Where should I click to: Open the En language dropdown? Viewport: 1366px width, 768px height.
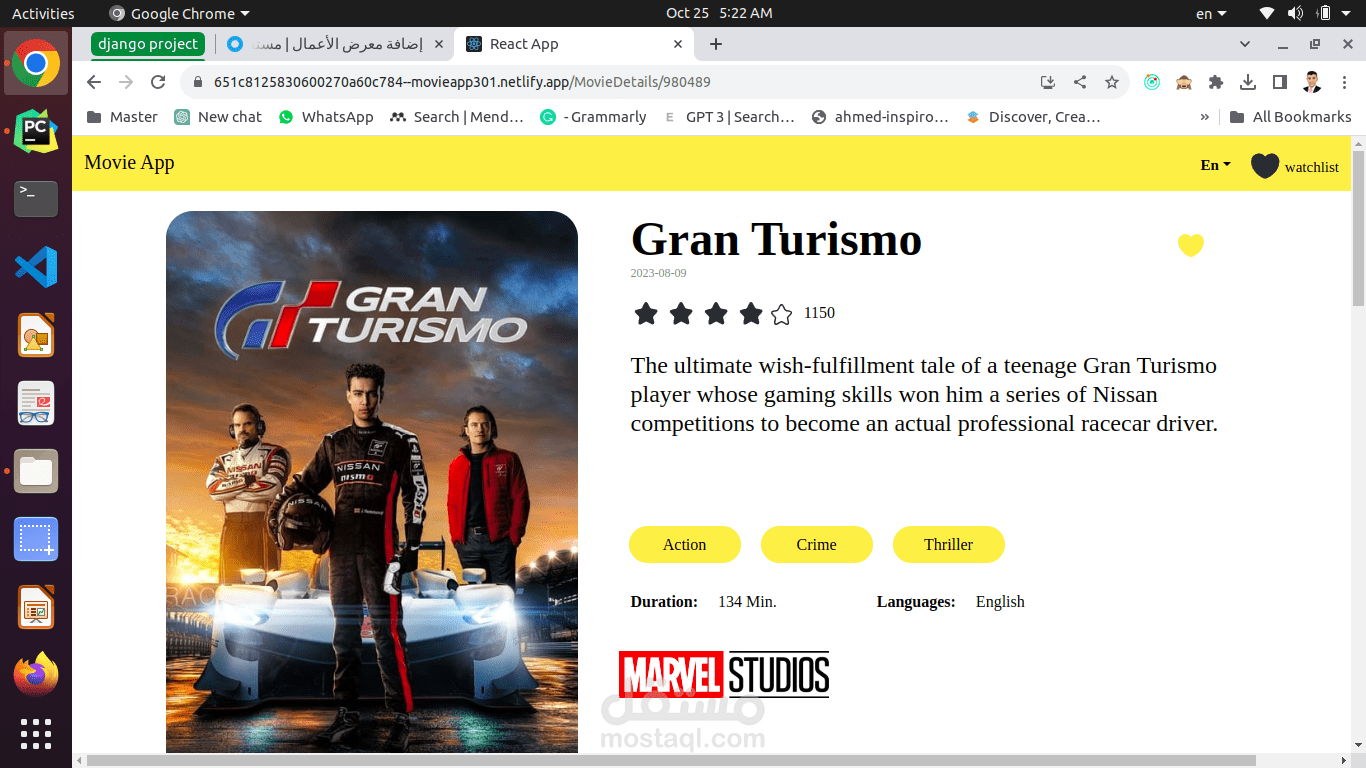(x=1213, y=165)
